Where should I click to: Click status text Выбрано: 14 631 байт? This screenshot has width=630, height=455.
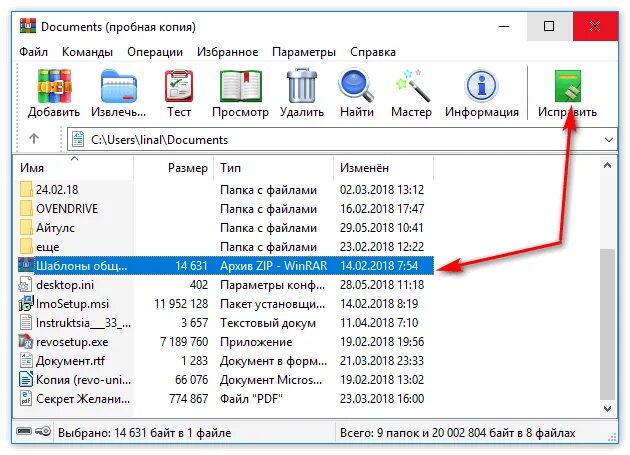(x=144, y=432)
